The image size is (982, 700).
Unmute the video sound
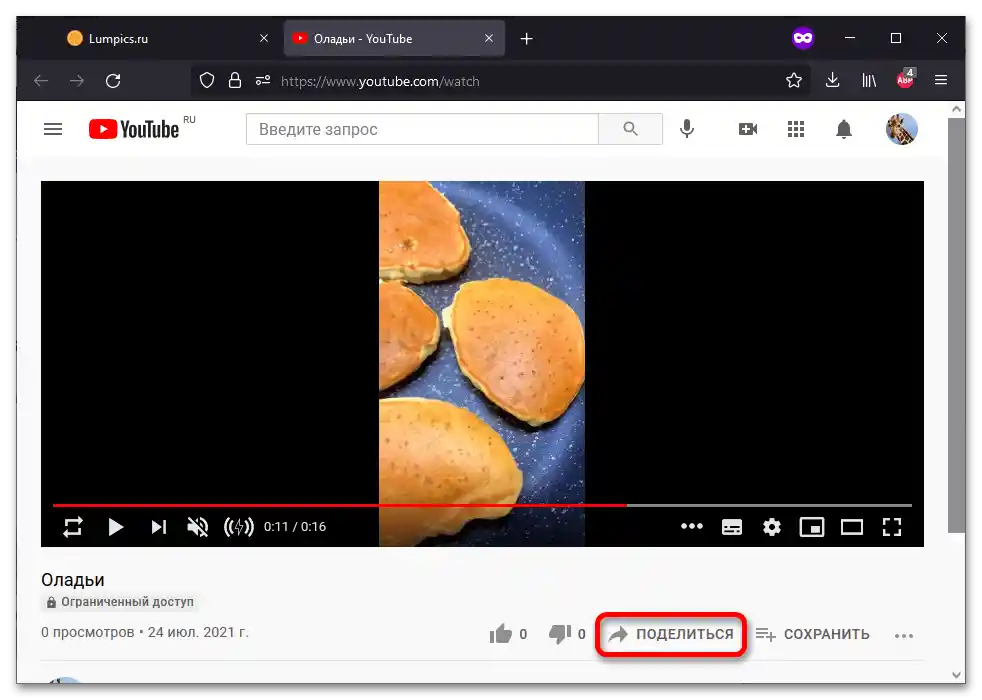[x=198, y=527]
